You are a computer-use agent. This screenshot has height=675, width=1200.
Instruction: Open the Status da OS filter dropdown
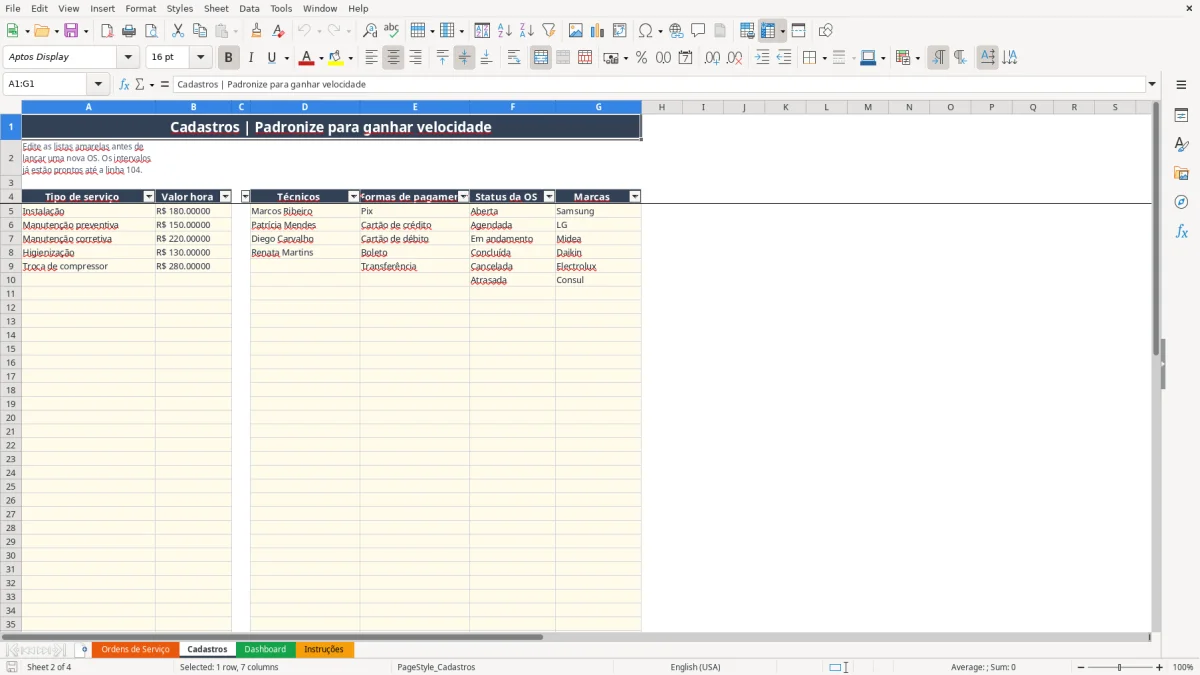pyautogui.click(x=549, y=197)
